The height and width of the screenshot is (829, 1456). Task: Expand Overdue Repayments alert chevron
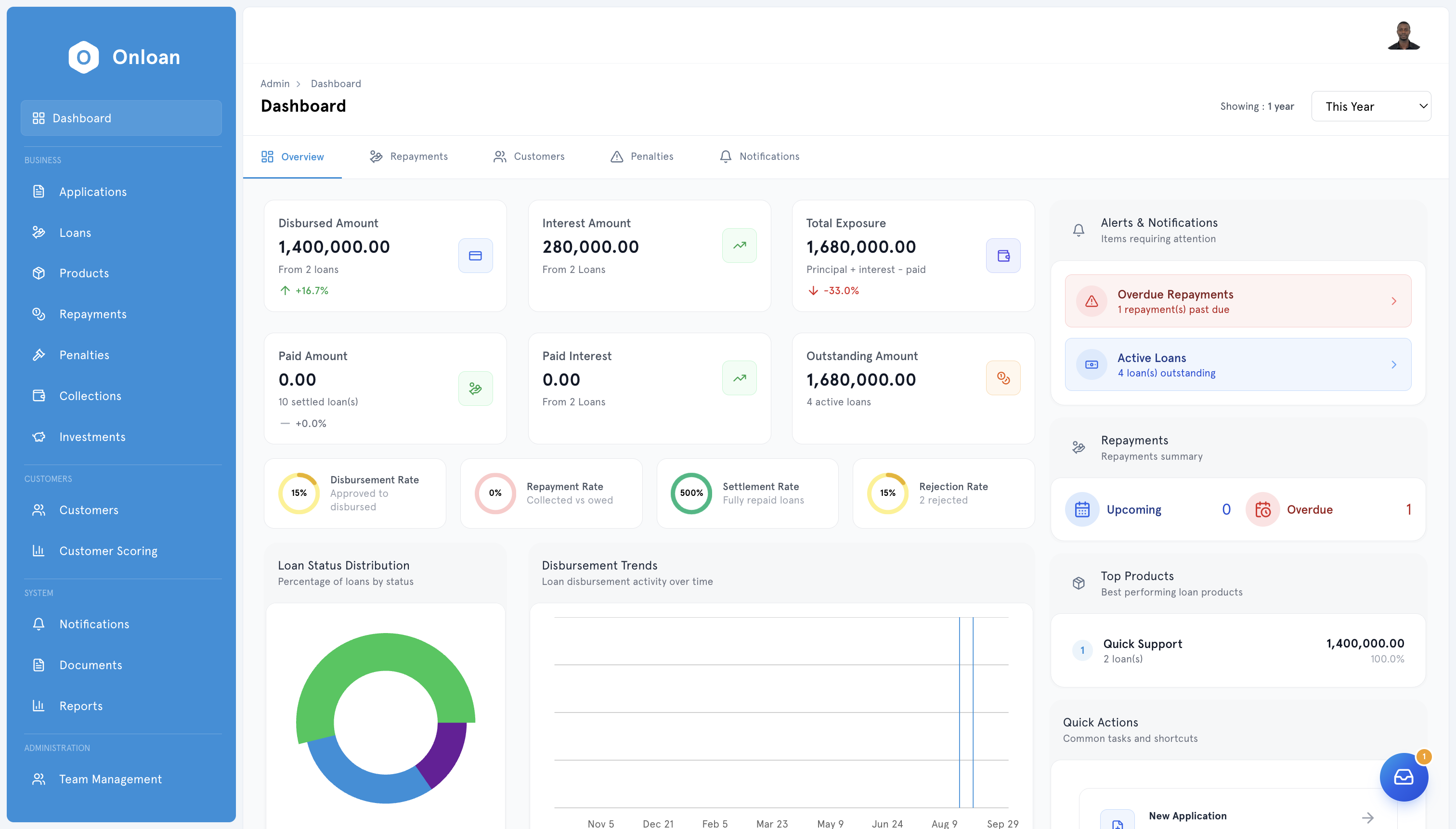coord(1394,301)
